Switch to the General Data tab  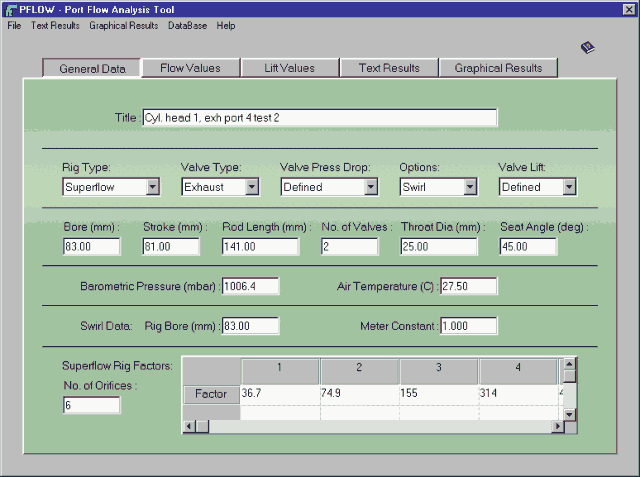(x=92, y=68)
